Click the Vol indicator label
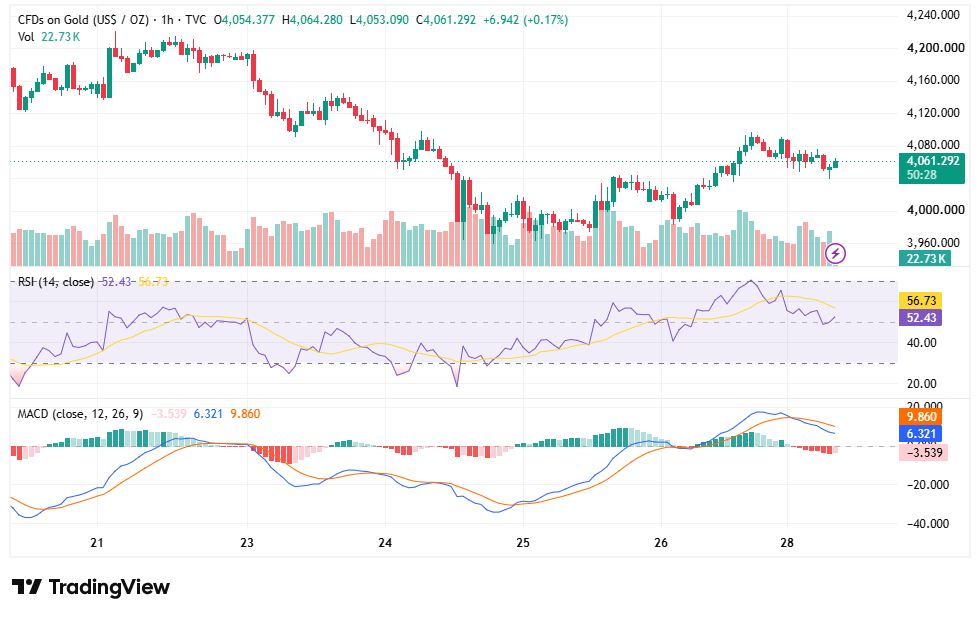 [26, 37]
